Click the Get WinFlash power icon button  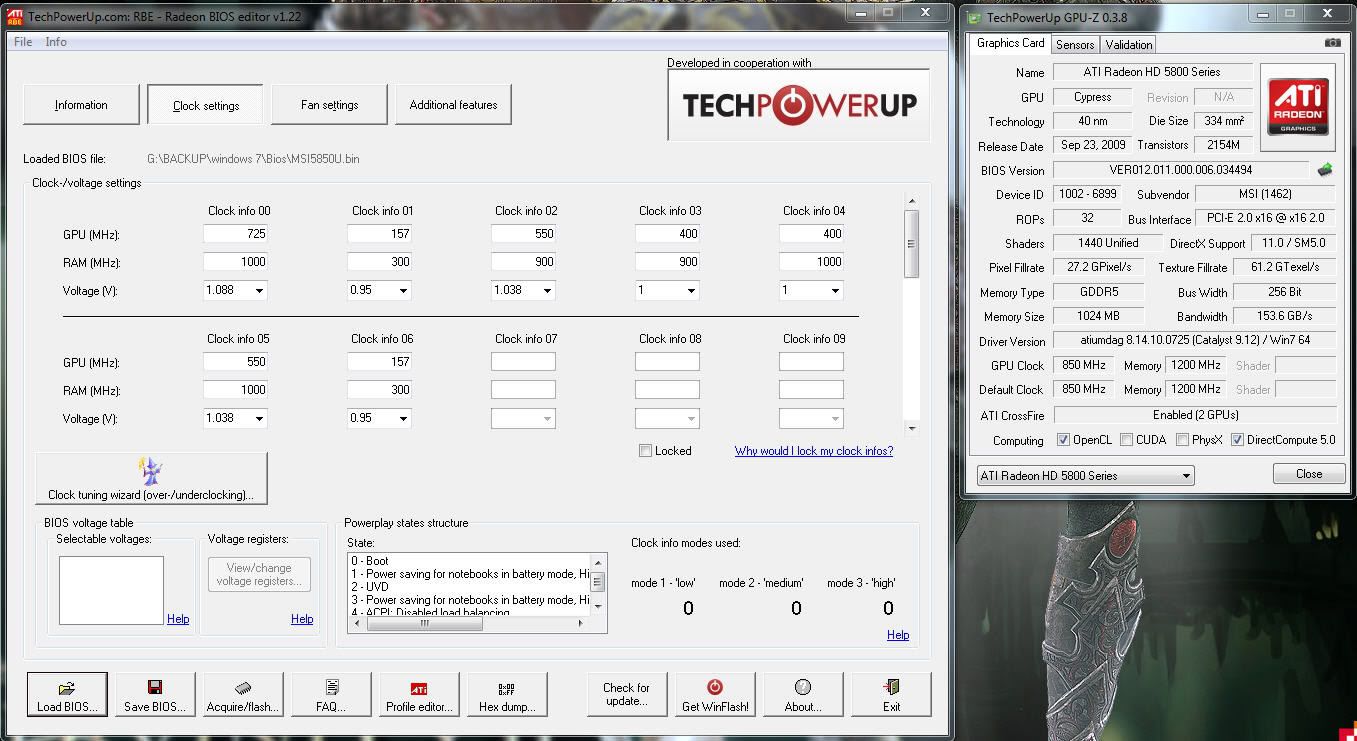click(x=715, y=694)
